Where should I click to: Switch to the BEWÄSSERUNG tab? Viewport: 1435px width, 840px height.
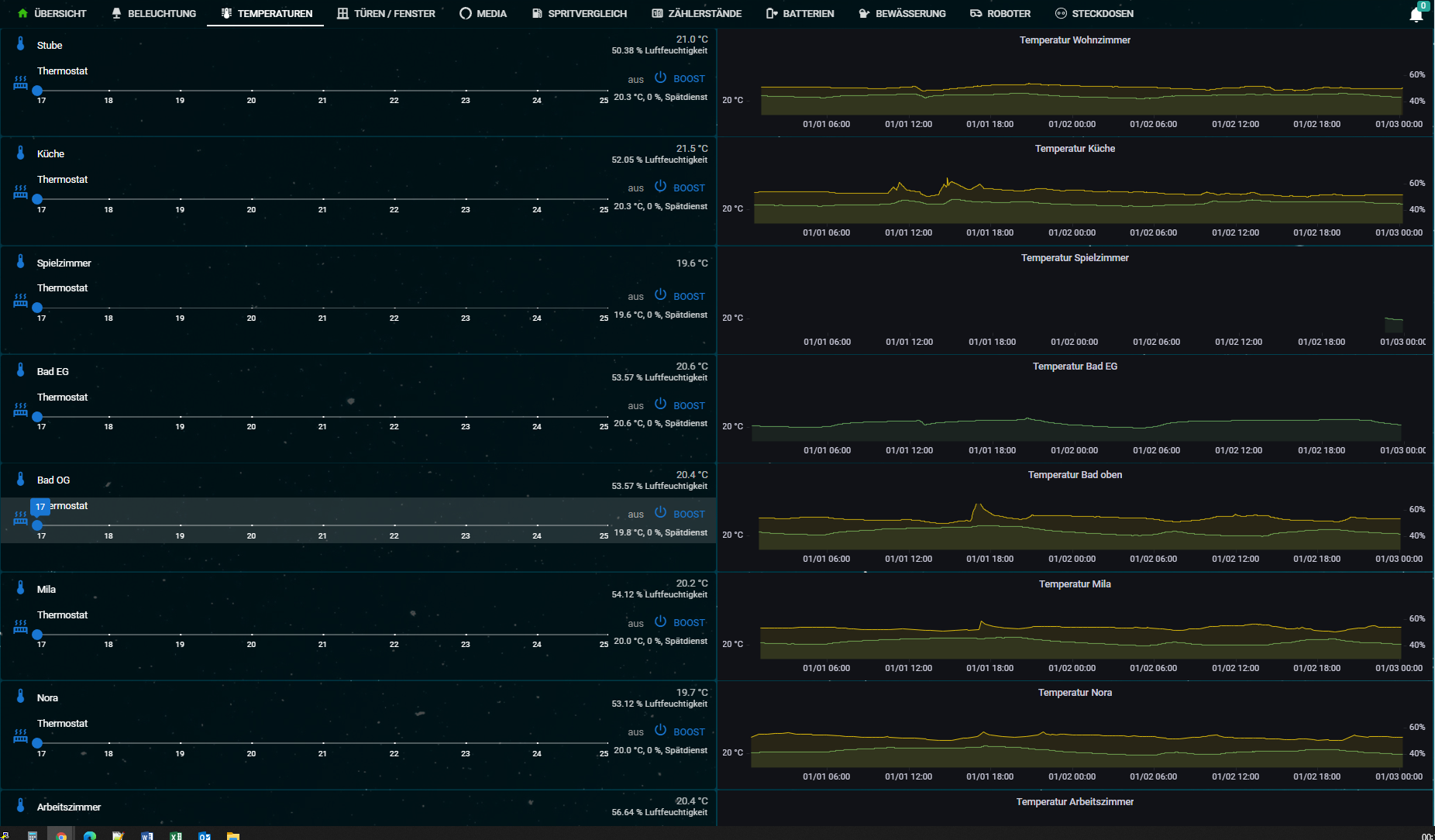[x=902, y=13]
